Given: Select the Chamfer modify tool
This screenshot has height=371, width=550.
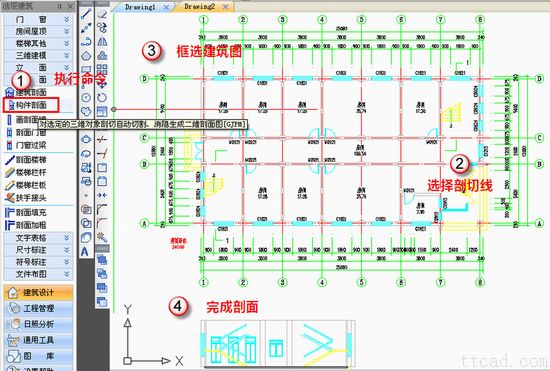Looking at the screenshot, I should click(x=102, y=209).
